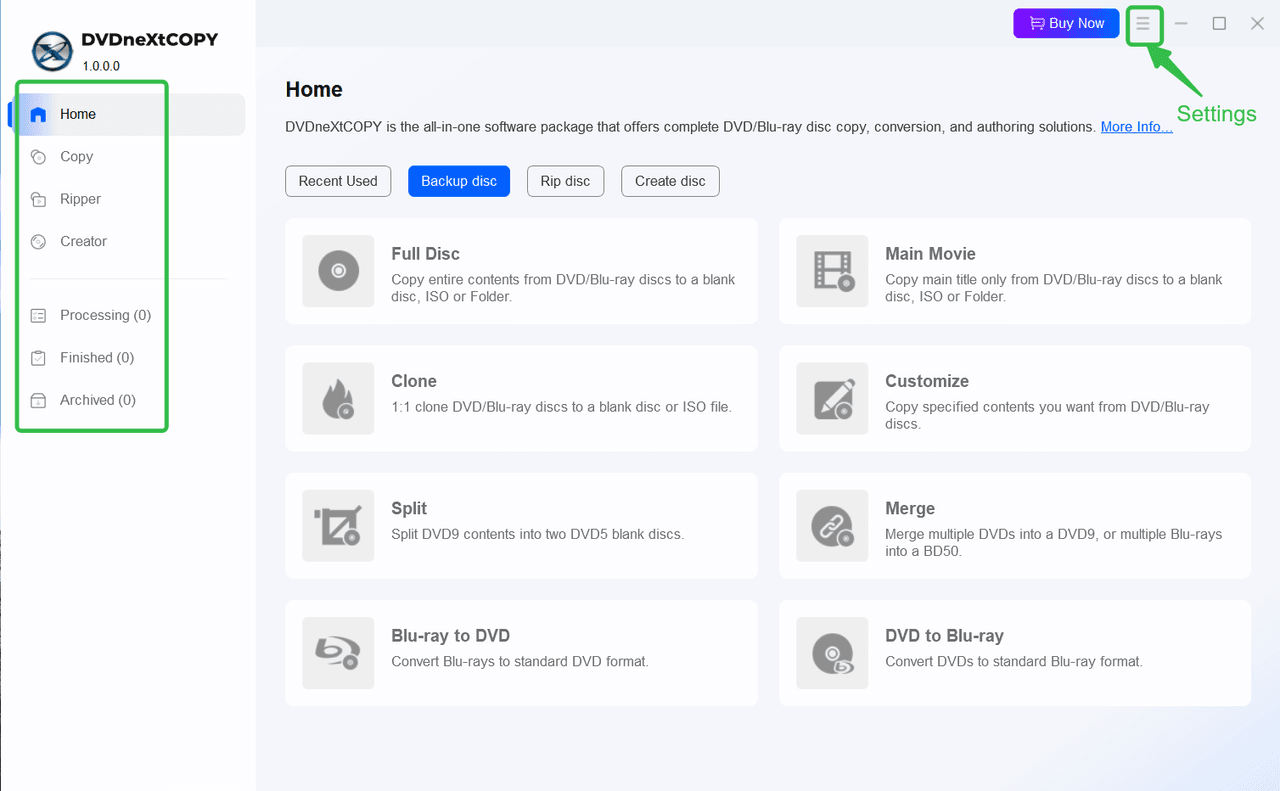Viewport: 1280px width, 791px height.
Task: Click version number 1.0.0.0
Action: click(101, 66)
